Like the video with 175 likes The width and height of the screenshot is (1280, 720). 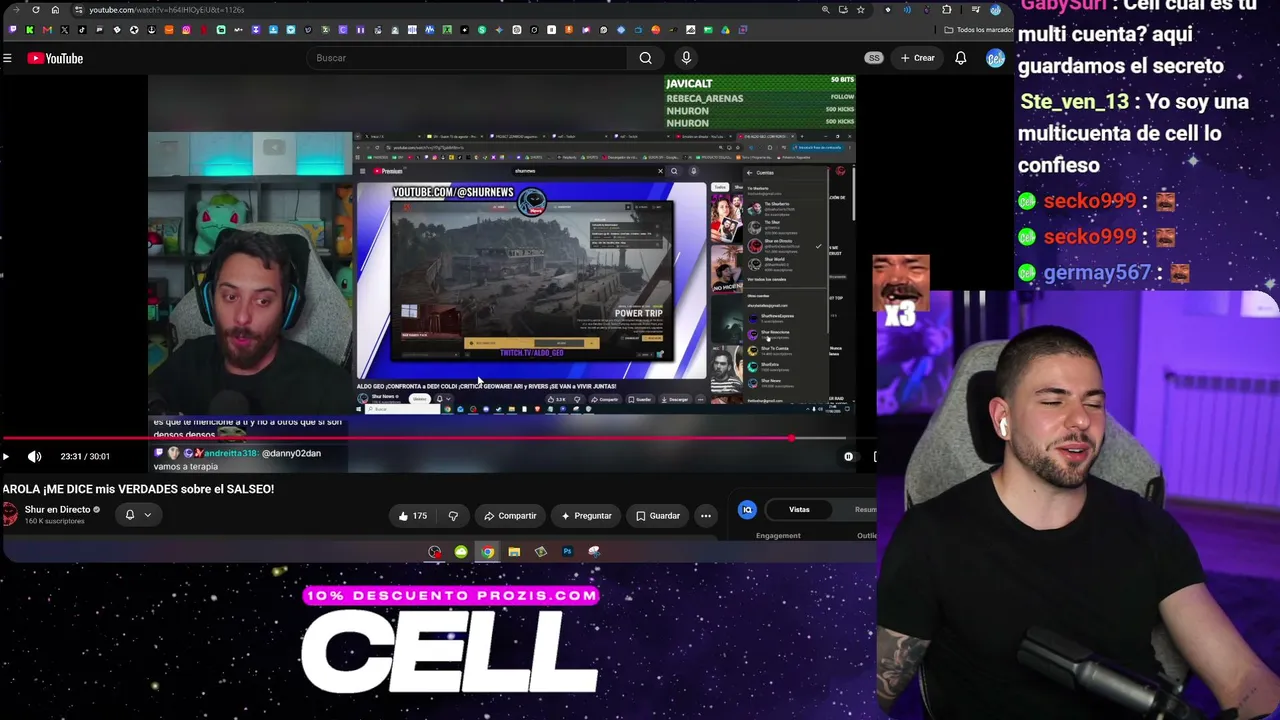click(413, 516)
